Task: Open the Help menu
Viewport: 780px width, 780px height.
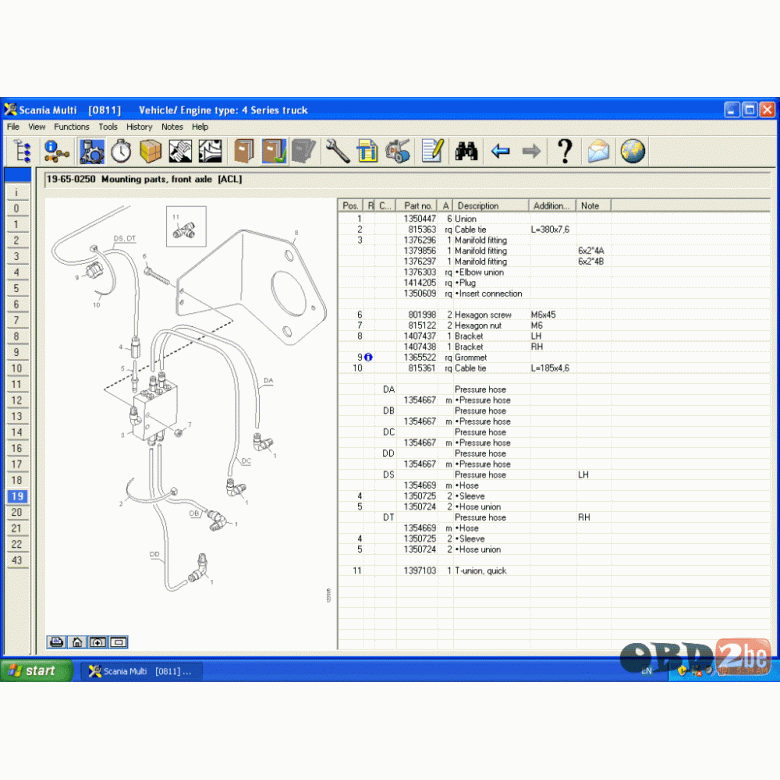Action: pyautogui.click(x=200, y=127)
